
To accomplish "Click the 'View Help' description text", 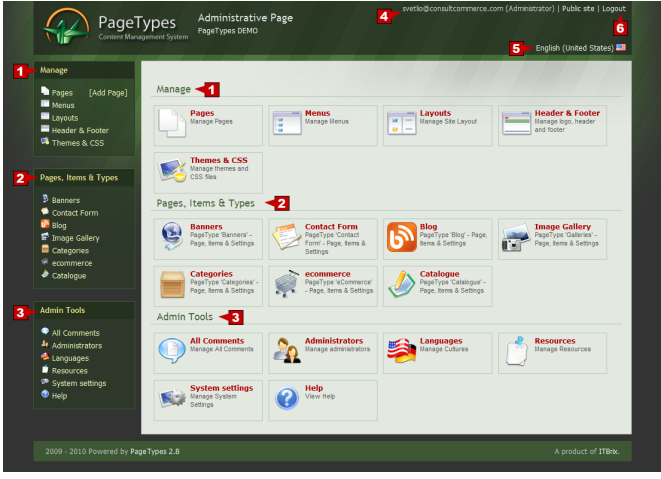I will pyautogui.click(x=320, y=396).
